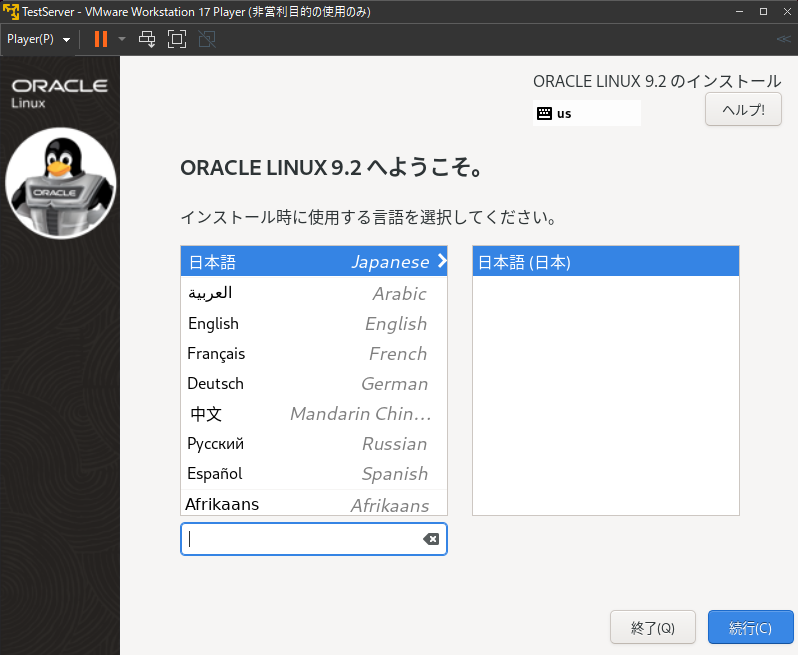The height and width of the screenshot is (655, 798).
Task: Click the 続行(C) continue button
Action: click(750, 627)
